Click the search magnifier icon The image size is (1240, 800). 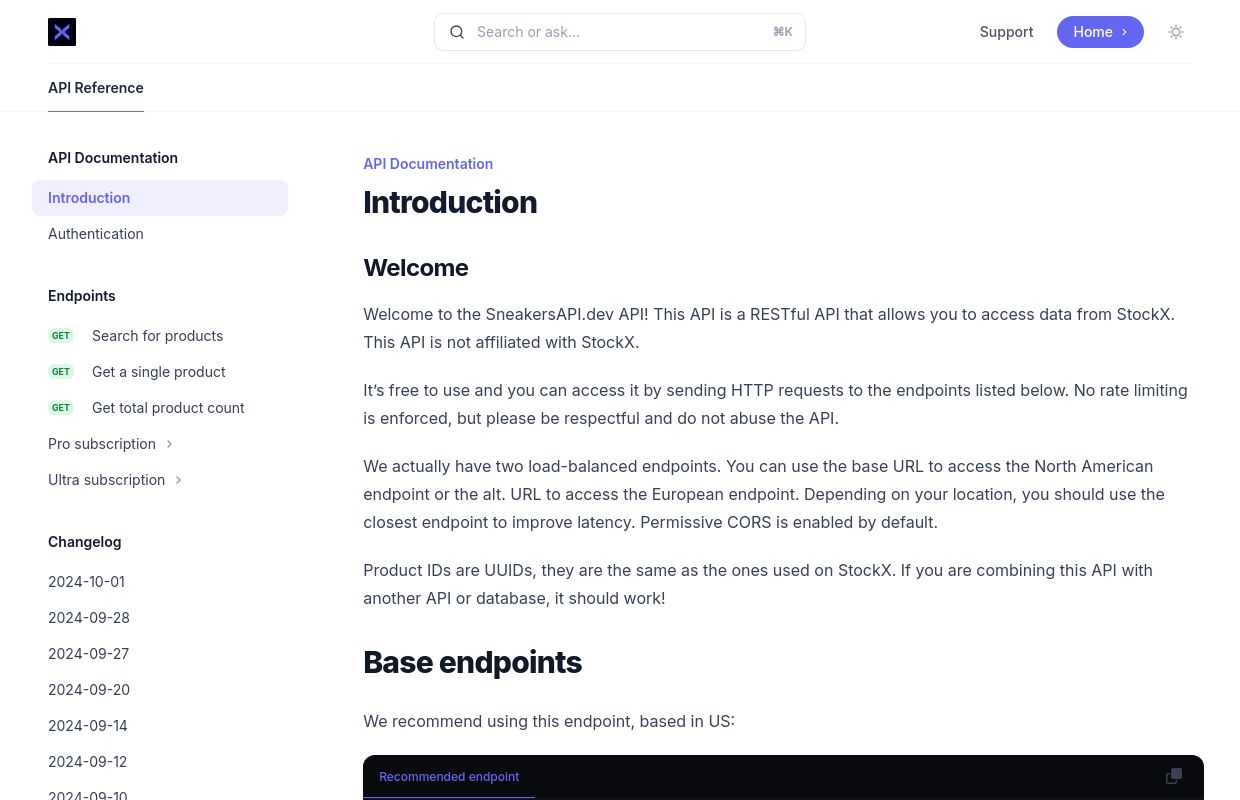pyautogui.click(x=457, y=32)
